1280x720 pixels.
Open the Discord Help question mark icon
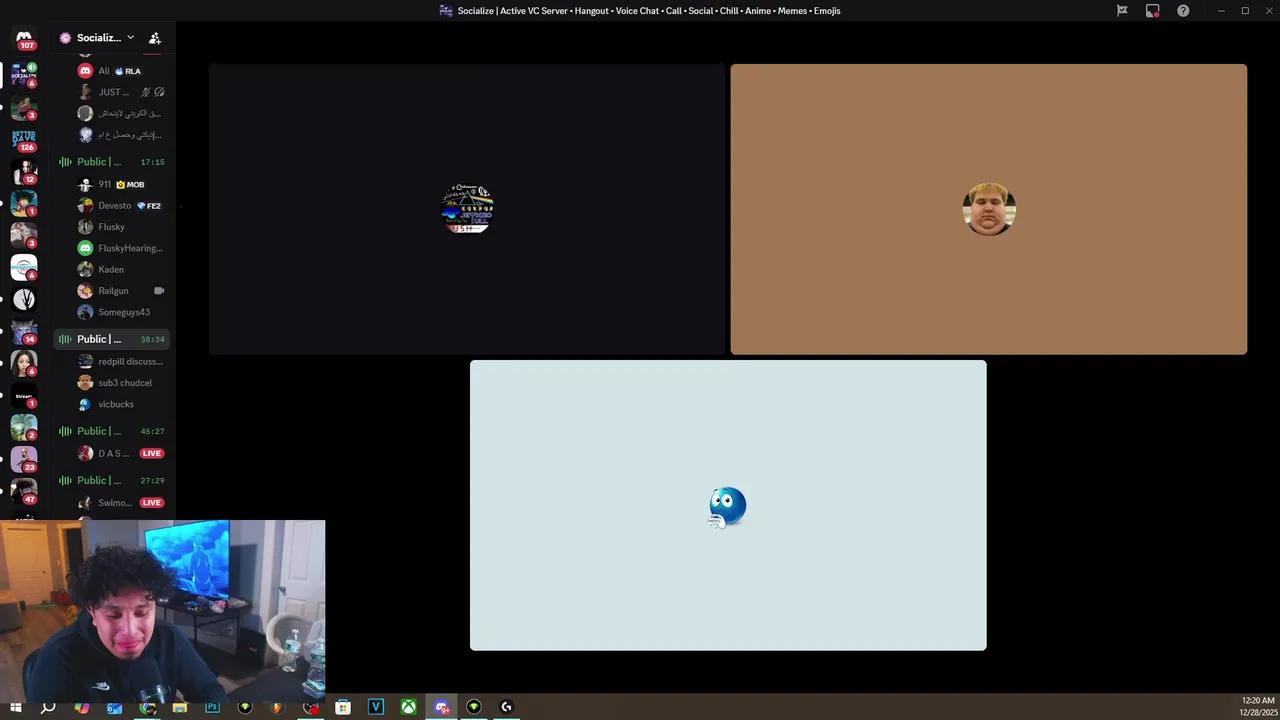tap(1183, 11)
